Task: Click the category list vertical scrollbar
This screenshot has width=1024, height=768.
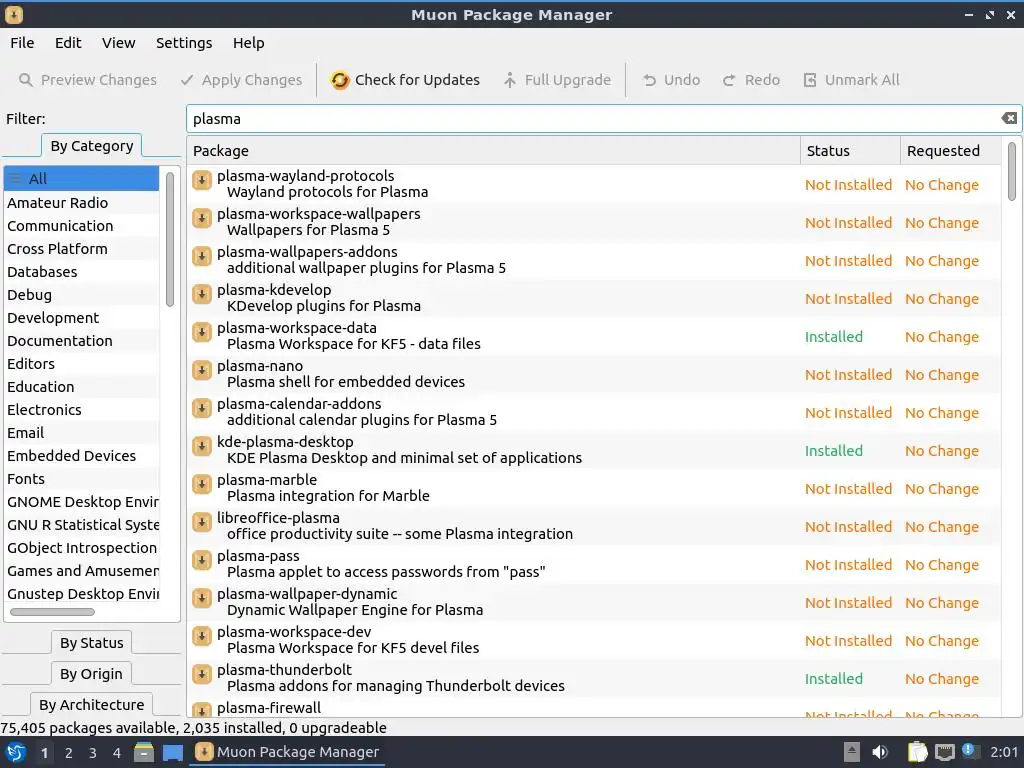Action: click(x=170, y=239)
